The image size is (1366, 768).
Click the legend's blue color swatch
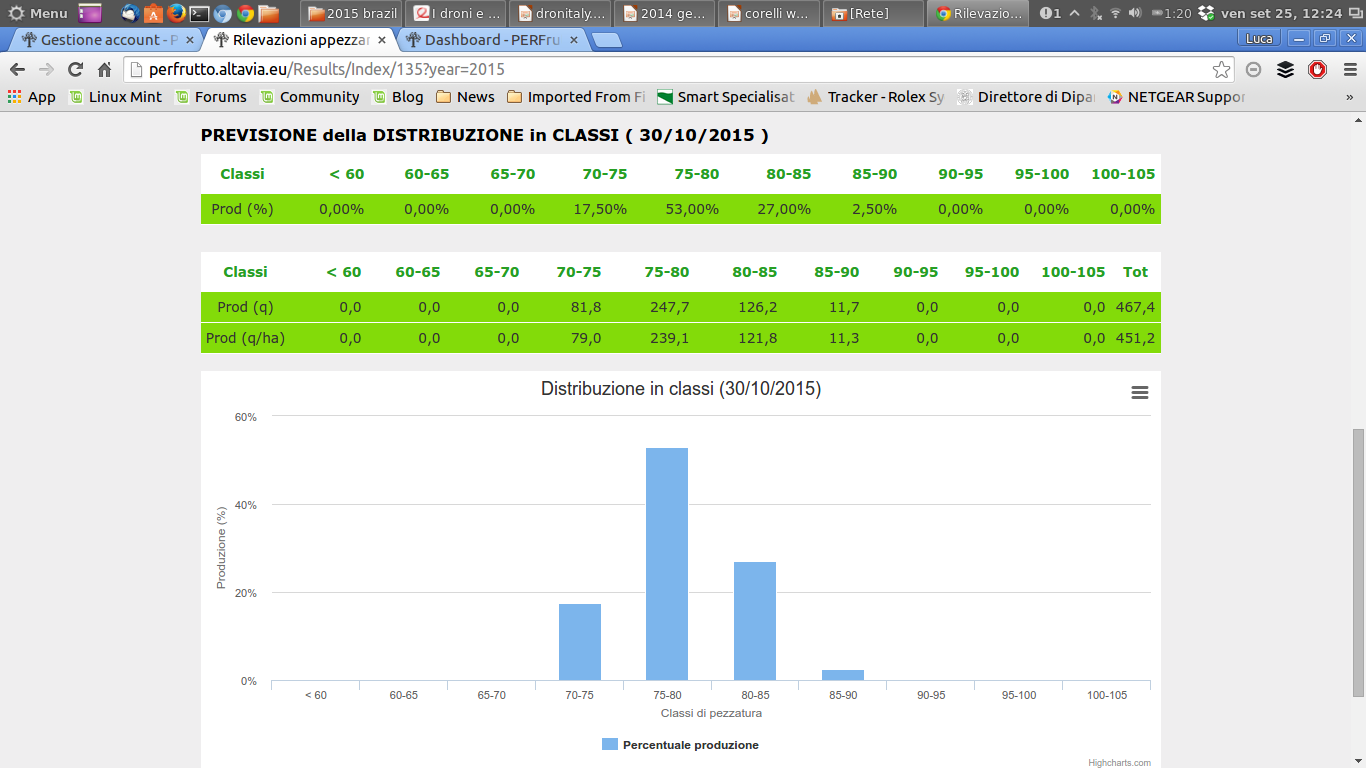click(x=610, y=745)
